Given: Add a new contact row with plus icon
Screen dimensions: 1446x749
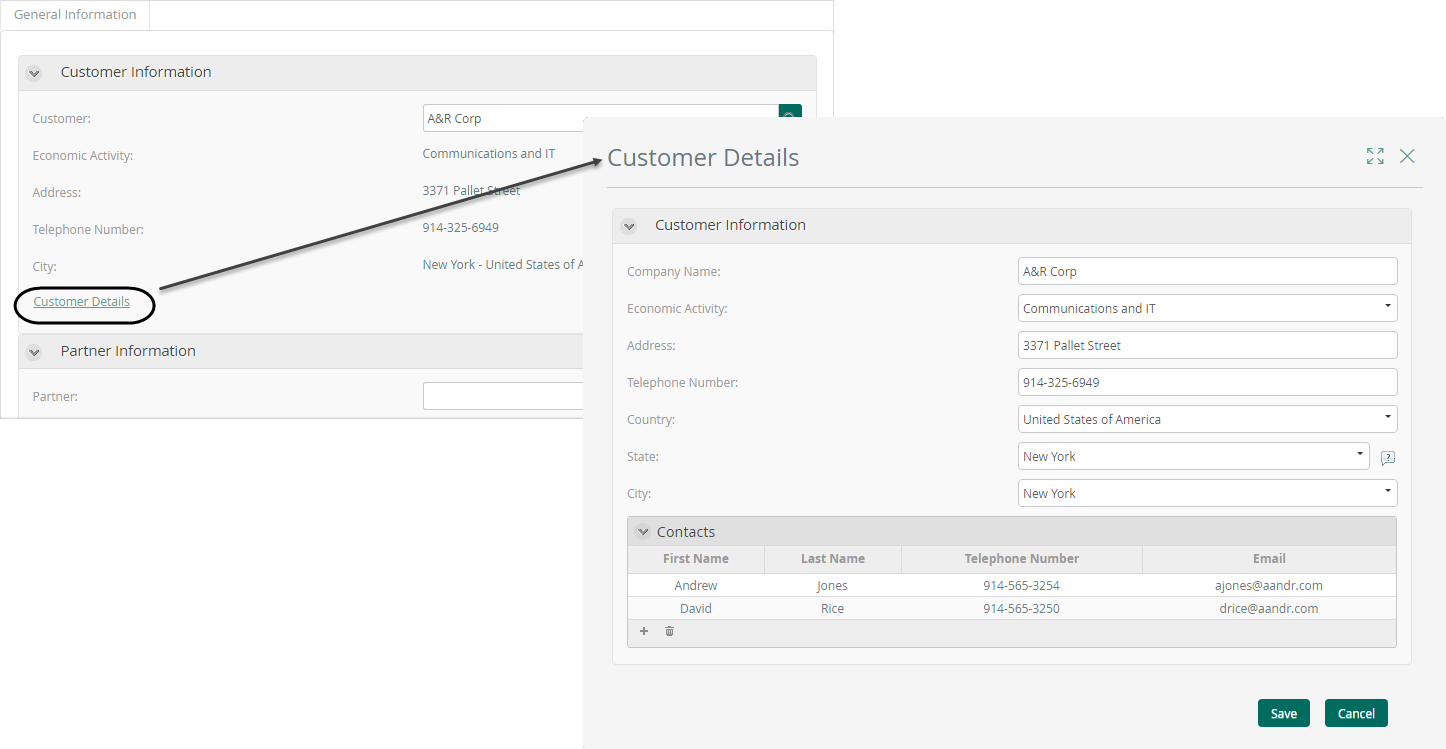Looking at the screenshot, I should click(644, 631).
